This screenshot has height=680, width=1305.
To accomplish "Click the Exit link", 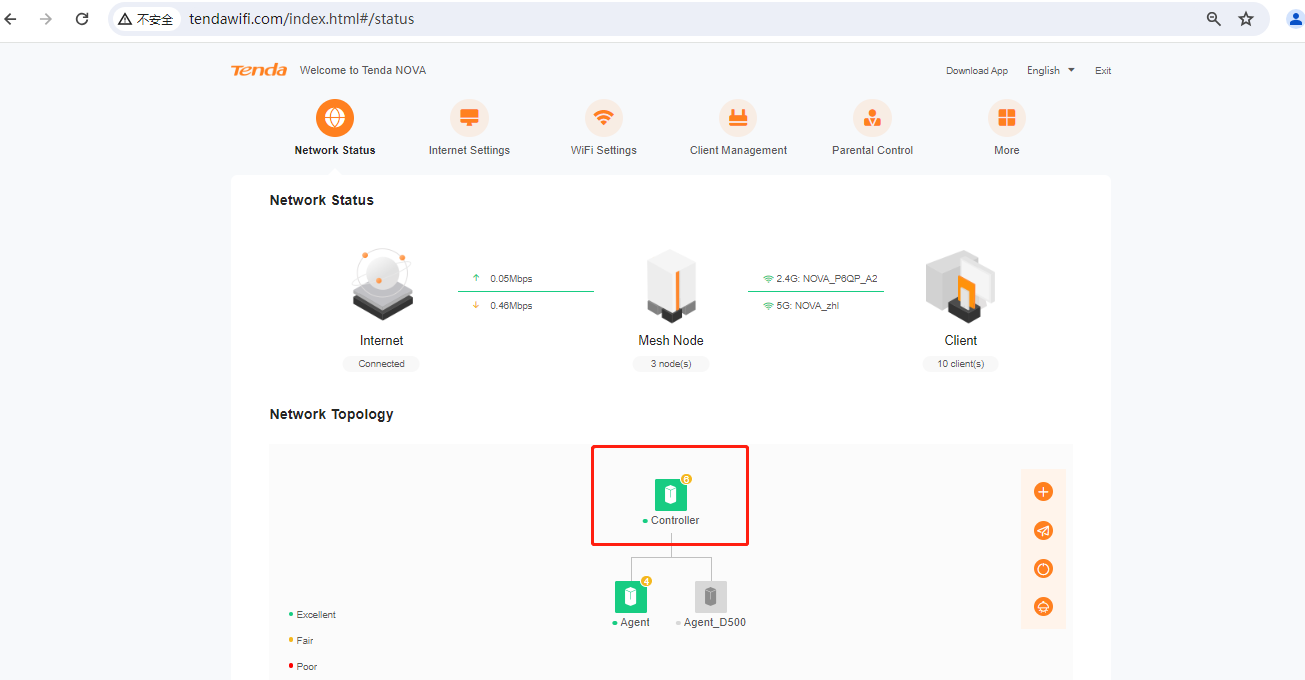I will click(x=1102, y=71).
